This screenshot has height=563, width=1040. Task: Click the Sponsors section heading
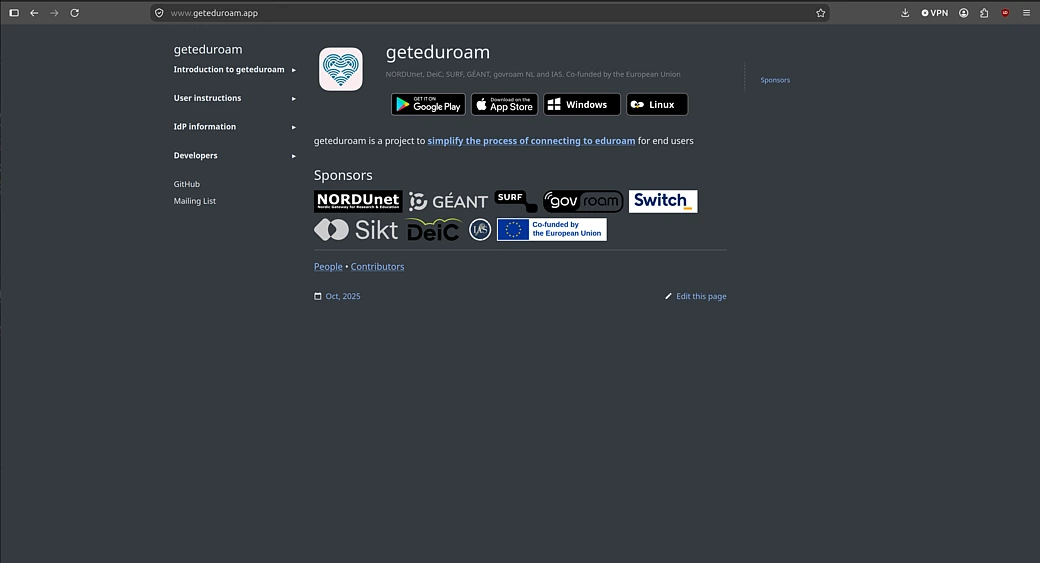[343, 175]
